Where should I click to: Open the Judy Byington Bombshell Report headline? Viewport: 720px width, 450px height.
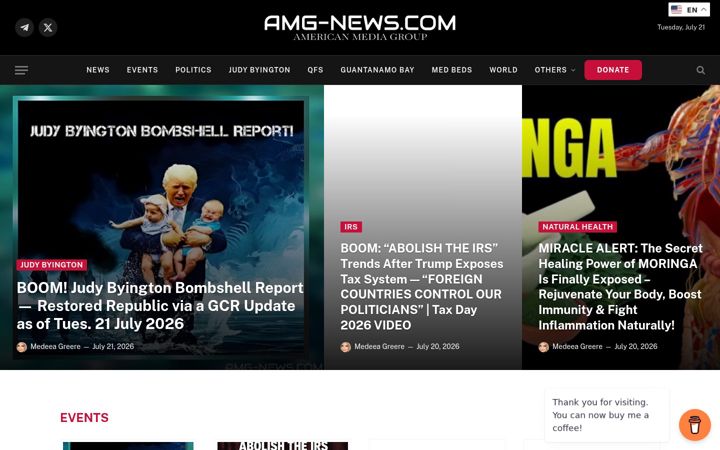tap(160, 306)
